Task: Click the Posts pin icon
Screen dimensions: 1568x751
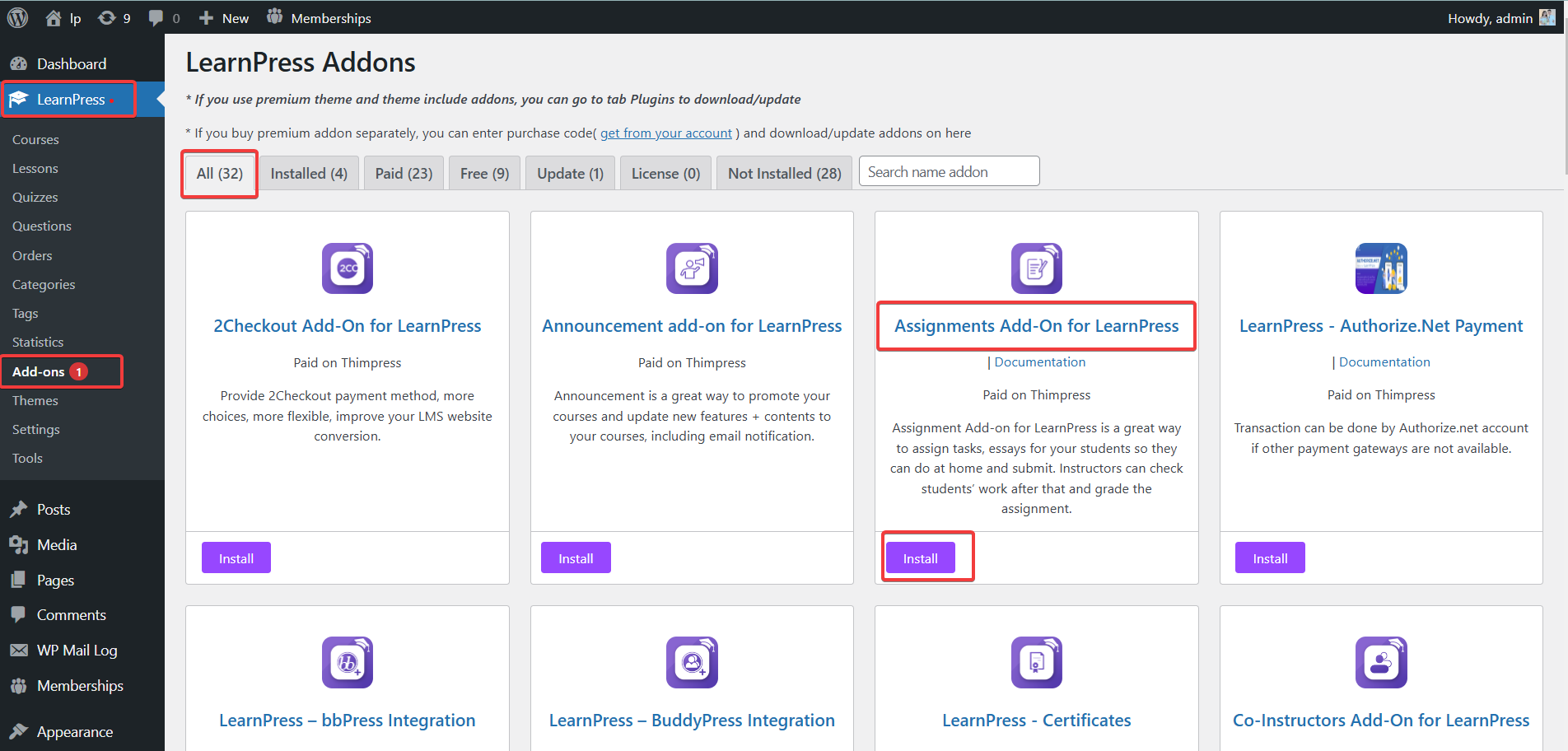Action: click(18, 510)
